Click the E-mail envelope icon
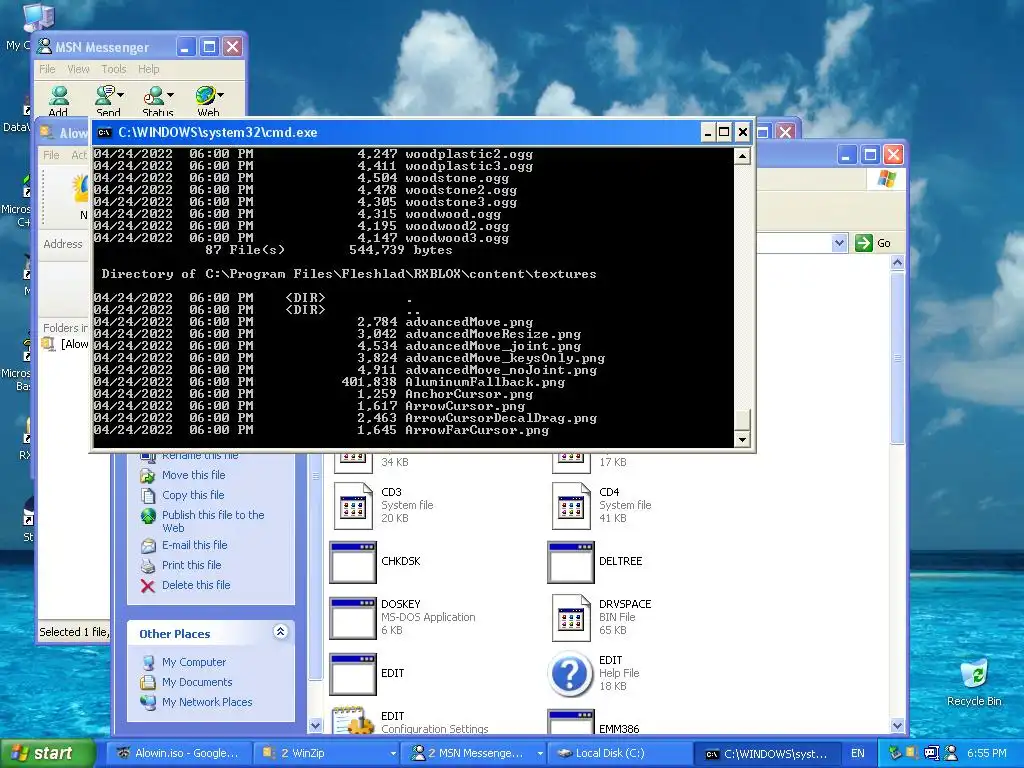Viewport: 1024px width, 768px height. coord(148,545)
